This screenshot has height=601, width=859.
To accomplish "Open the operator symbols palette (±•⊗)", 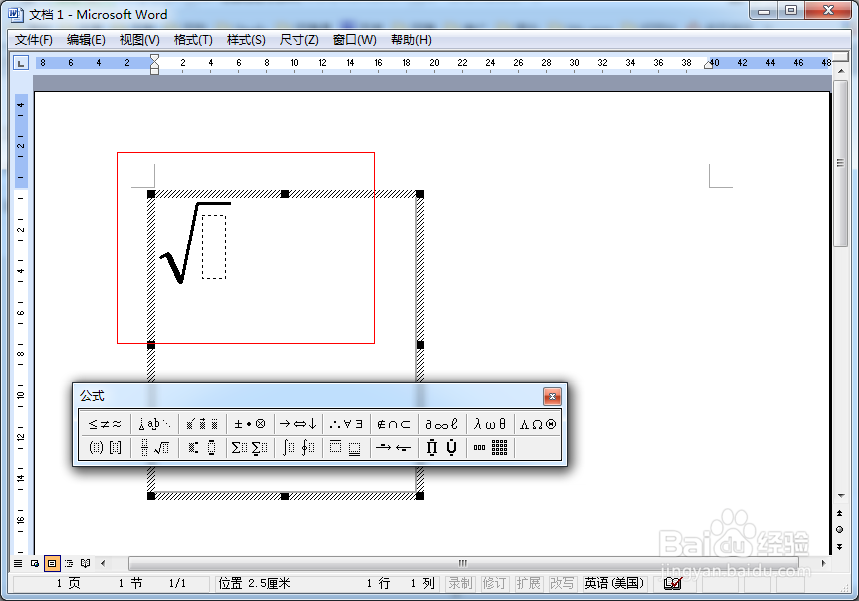I will [250, 424].
